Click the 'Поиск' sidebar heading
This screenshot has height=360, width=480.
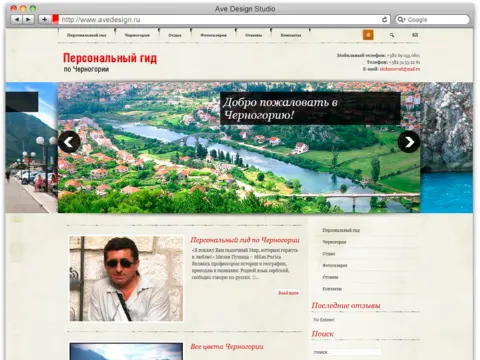(323, 334)
